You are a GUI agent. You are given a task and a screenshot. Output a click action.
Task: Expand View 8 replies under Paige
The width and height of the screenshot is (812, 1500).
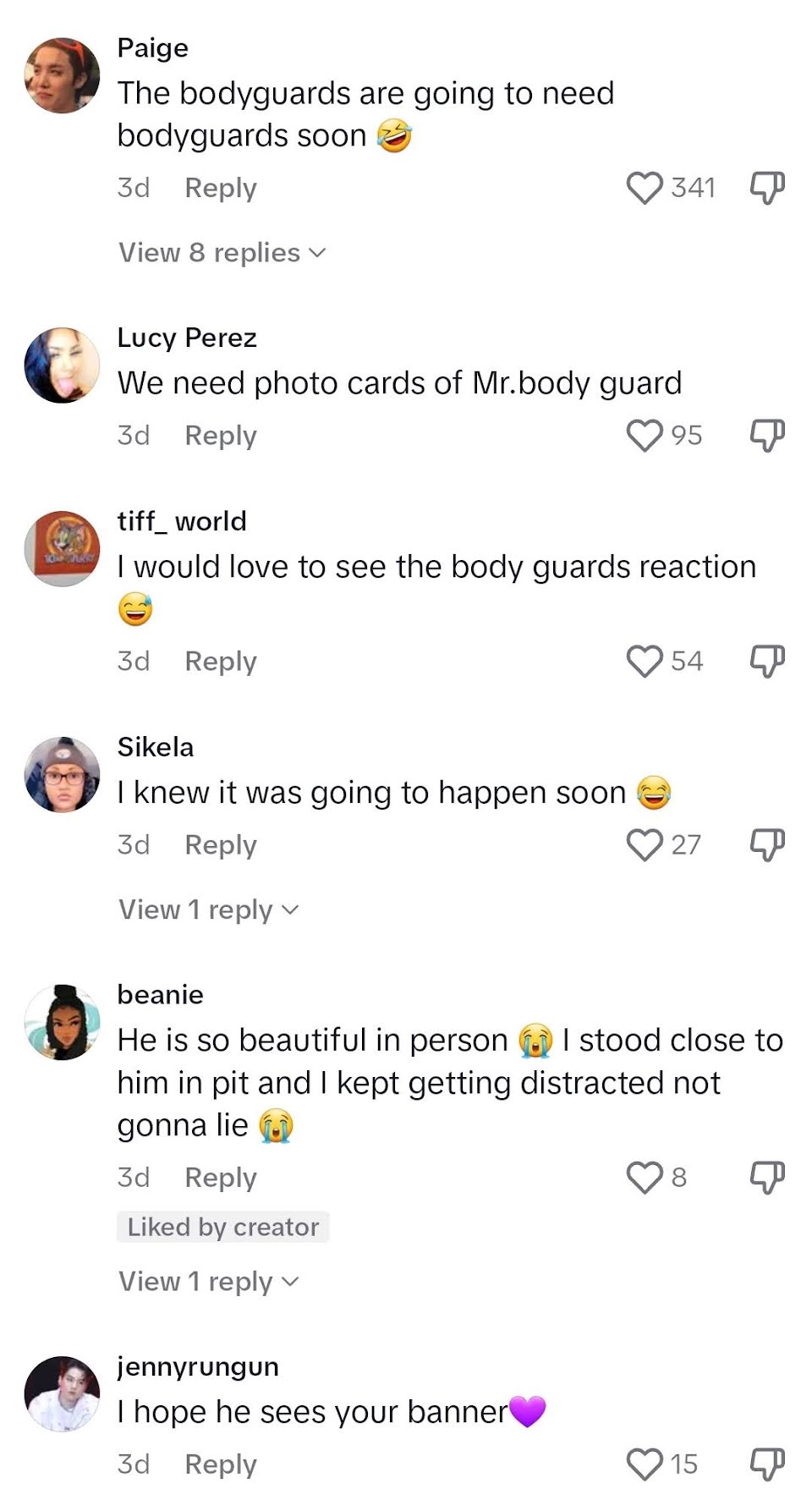pos(222,253)
